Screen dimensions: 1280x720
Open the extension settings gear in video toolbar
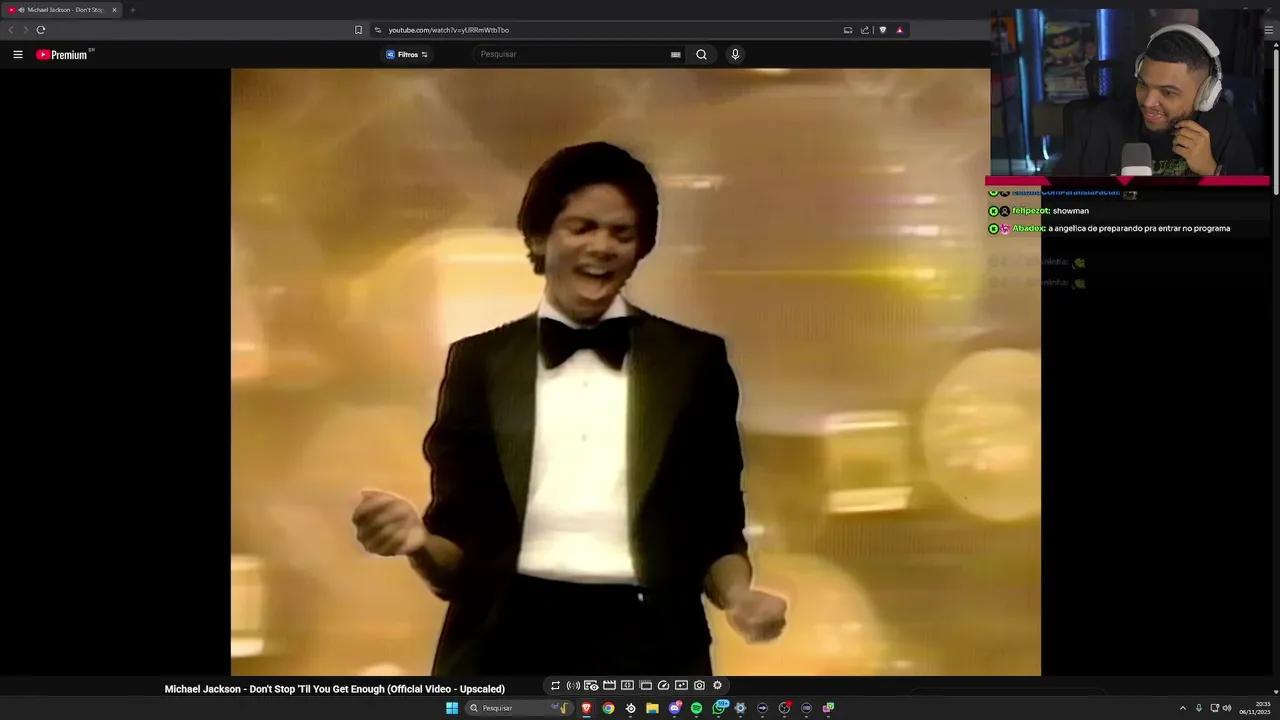coord(717,685)
